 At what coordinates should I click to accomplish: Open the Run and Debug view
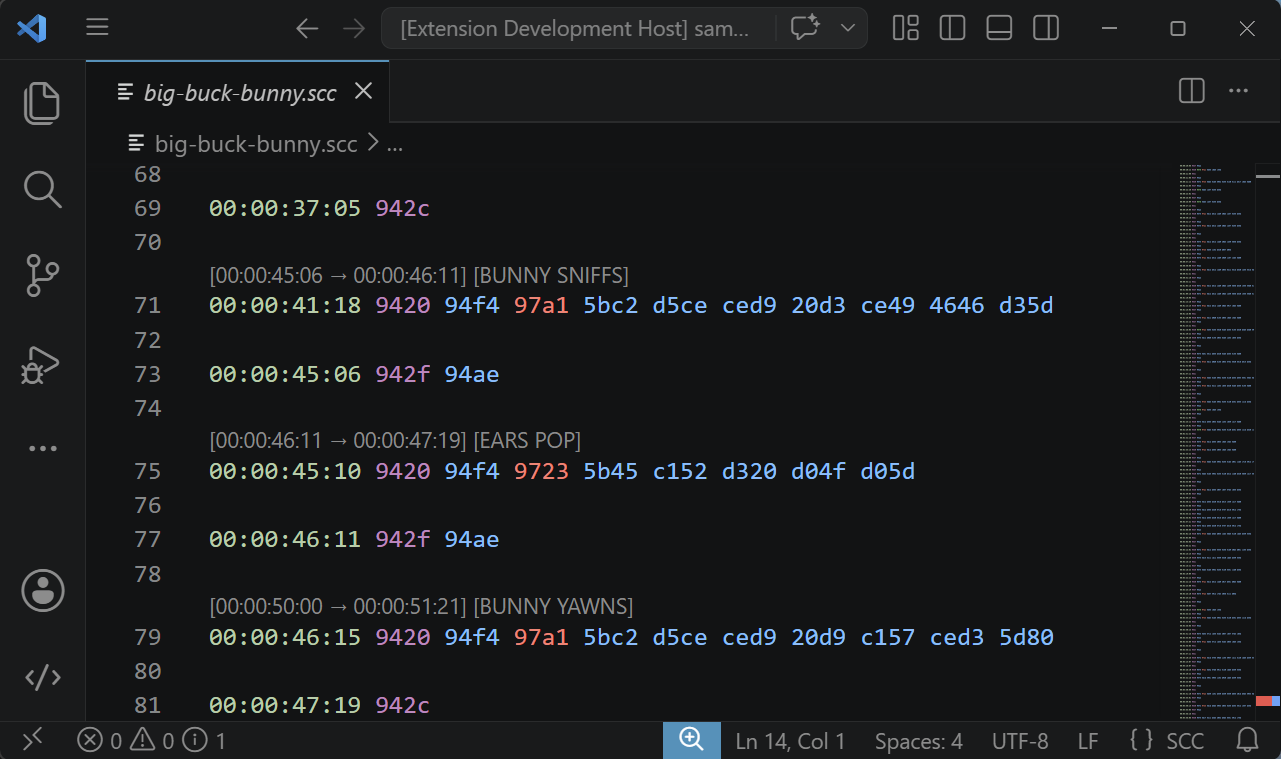coord(42,363)
